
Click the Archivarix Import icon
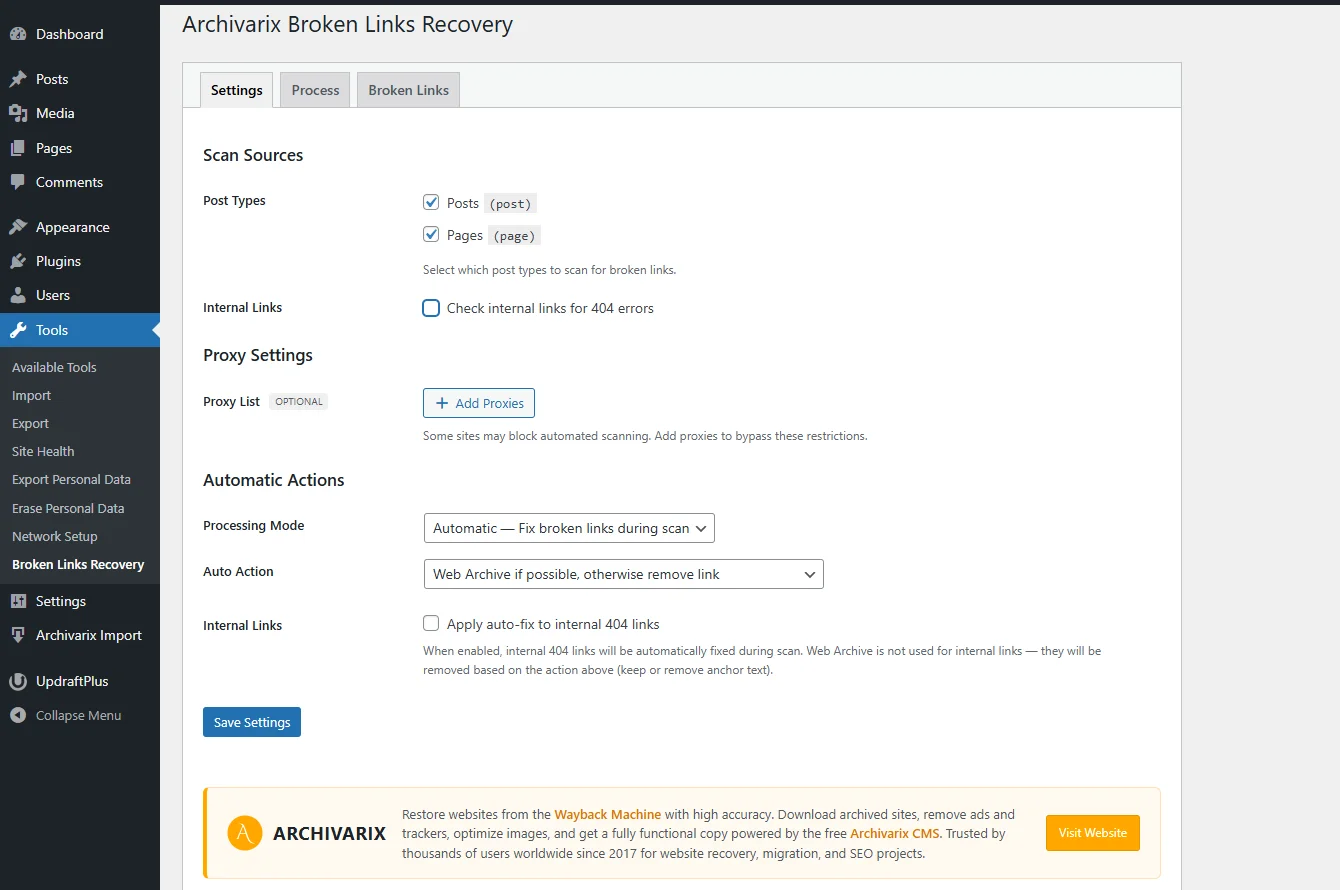point(18,635)
